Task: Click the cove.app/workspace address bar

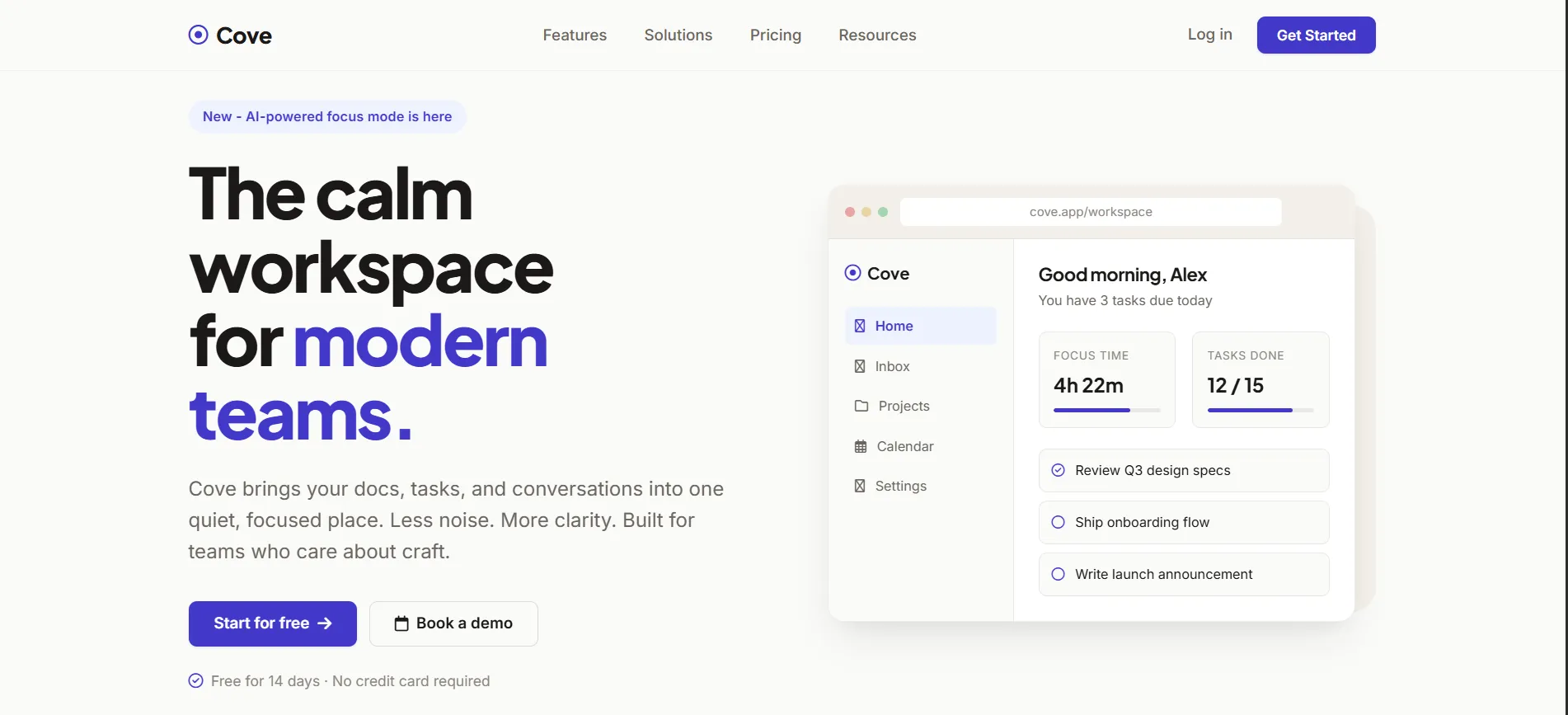Action: 1091,212
